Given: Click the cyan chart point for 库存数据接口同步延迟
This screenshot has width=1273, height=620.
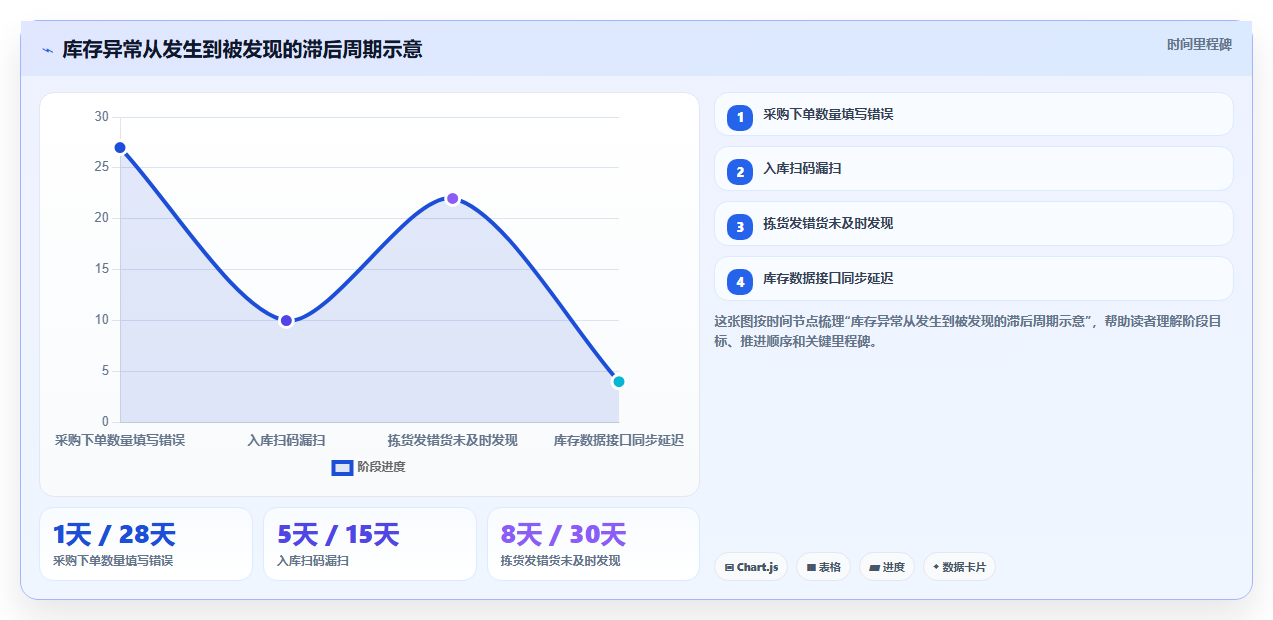Looking at the screenshot, I should pyautogui.click(x=618, y=381).
